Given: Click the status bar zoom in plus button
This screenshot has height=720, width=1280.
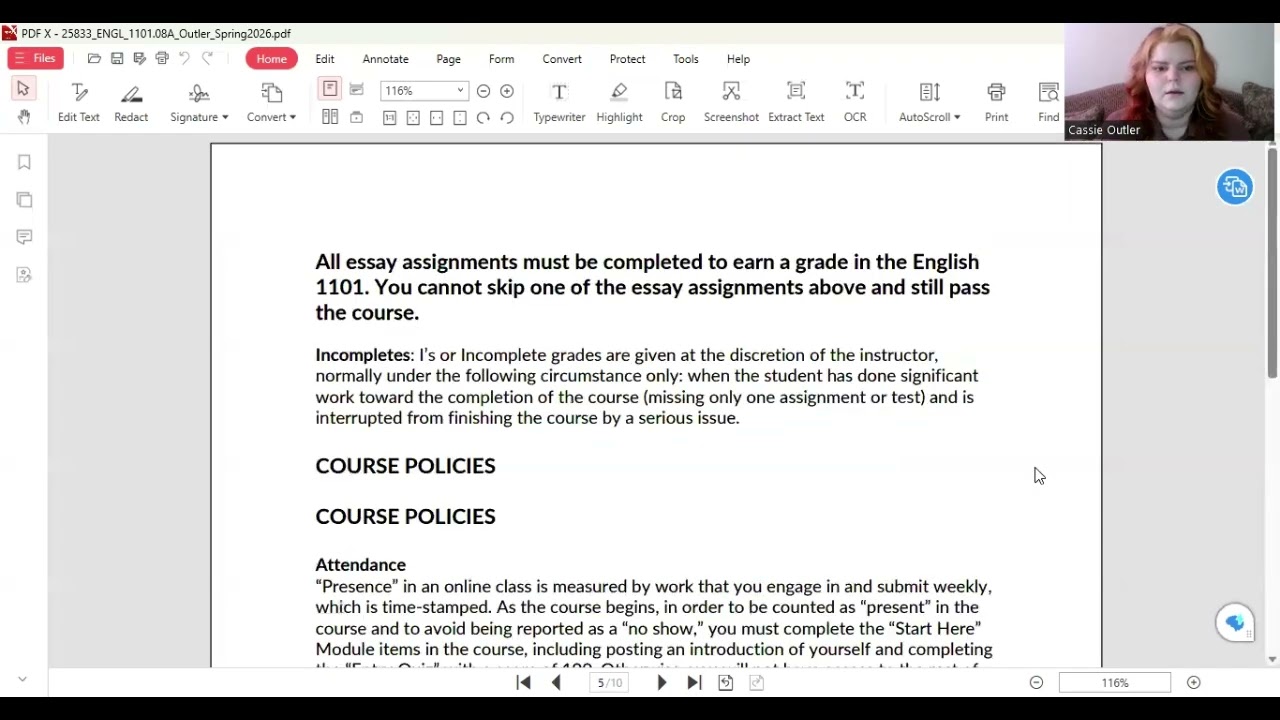Looking at the screenshot, I should point(1193,682).
